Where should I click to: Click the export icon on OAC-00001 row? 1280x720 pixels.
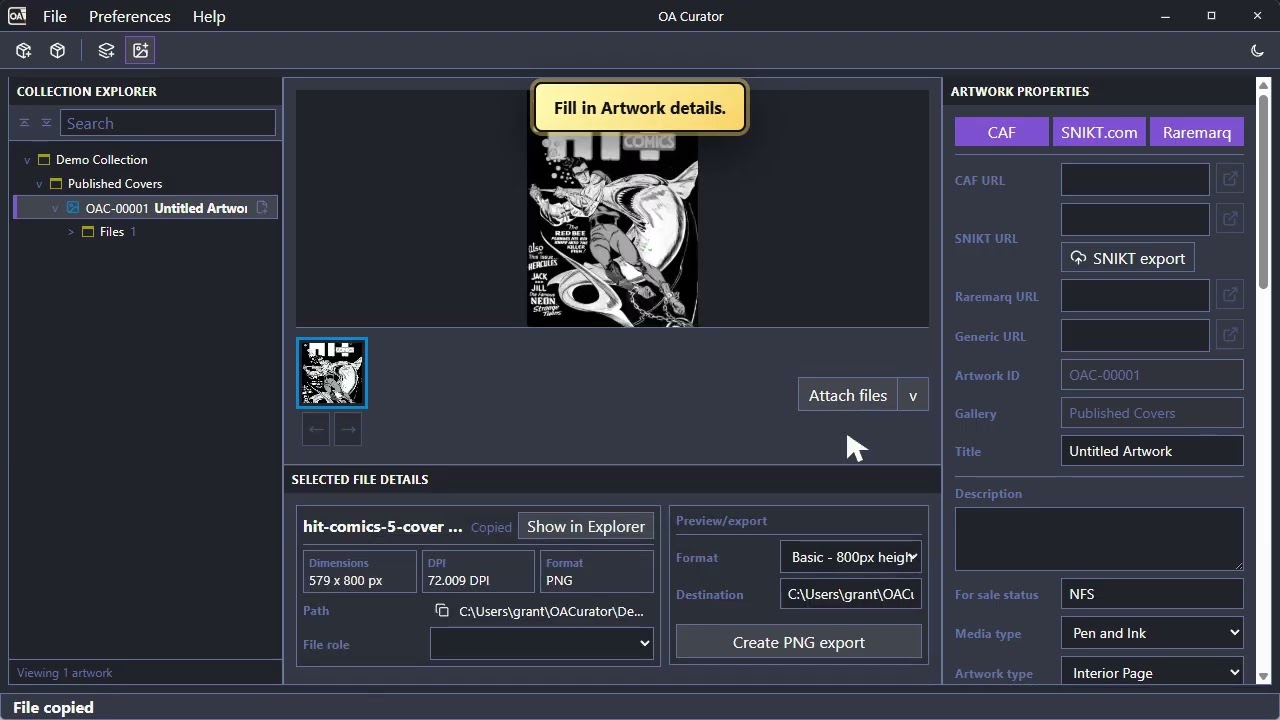click(262, 208)
